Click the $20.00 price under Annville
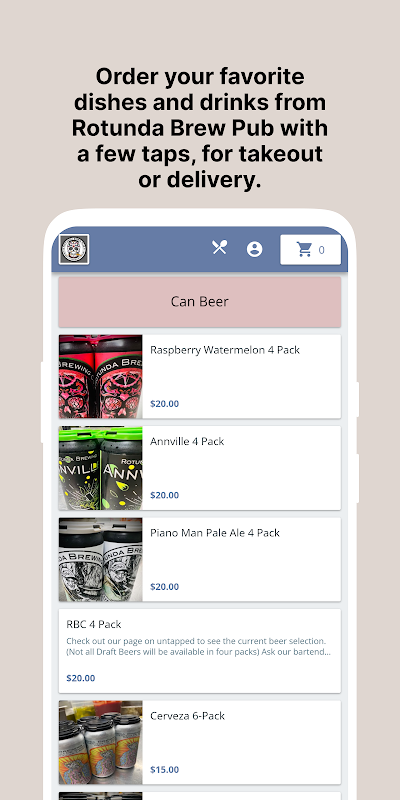 click(x=164, y=495)
